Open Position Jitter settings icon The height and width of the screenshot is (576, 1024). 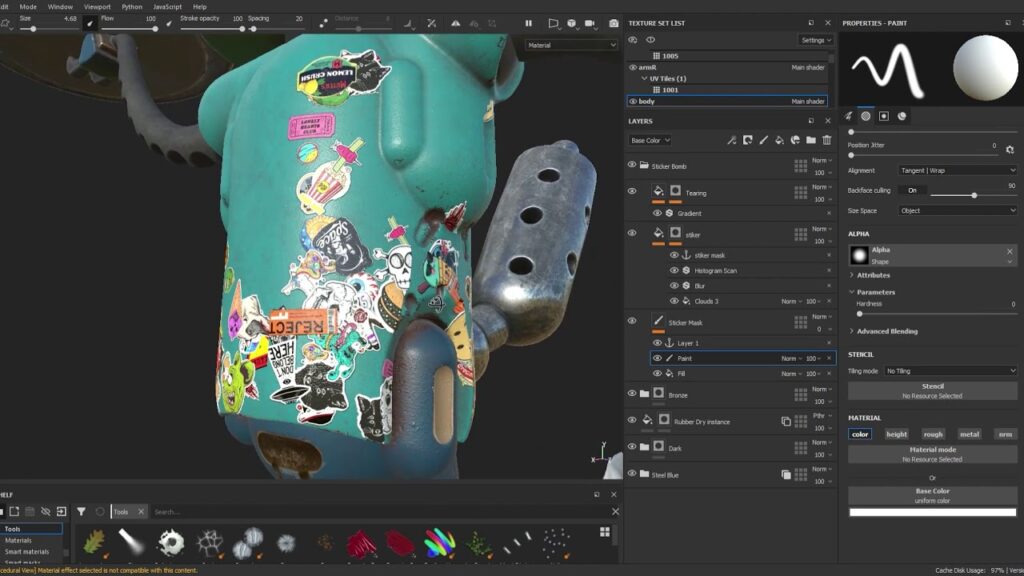[1010, 150]
